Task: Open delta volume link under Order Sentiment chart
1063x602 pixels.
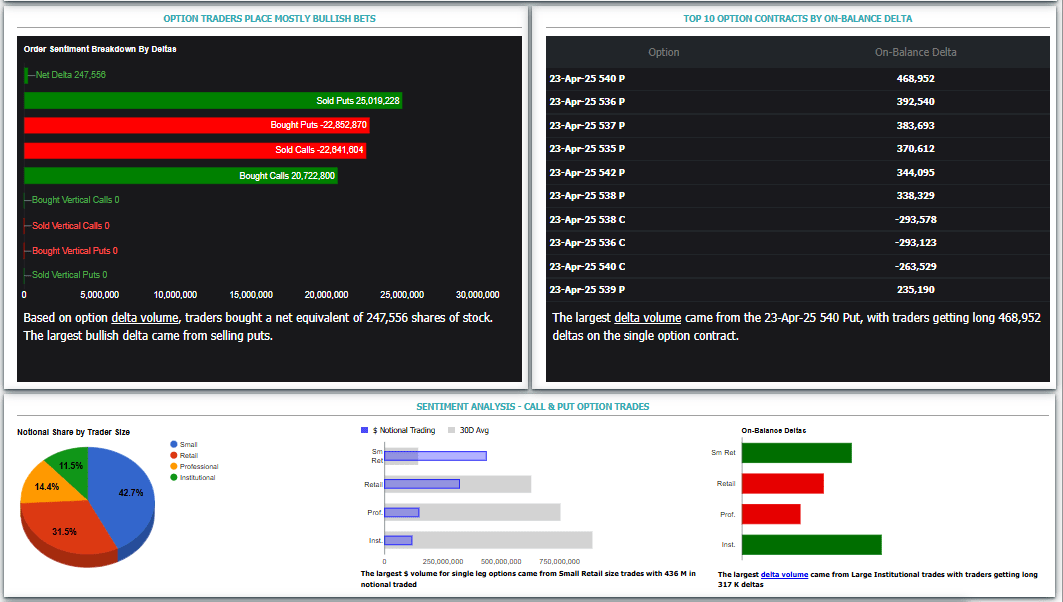Action: [x=145, y=318]
